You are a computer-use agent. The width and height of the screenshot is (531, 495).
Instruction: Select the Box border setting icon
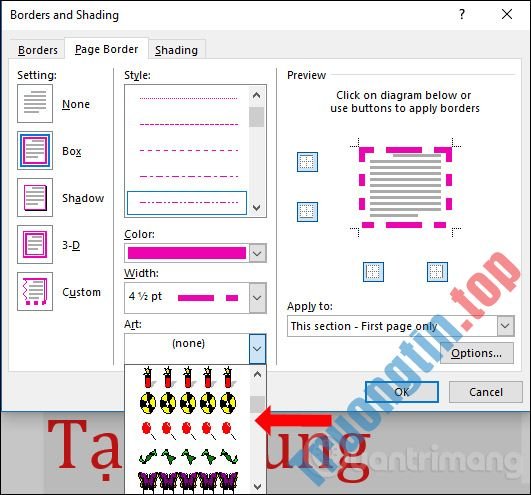click(x=35, y=150)
